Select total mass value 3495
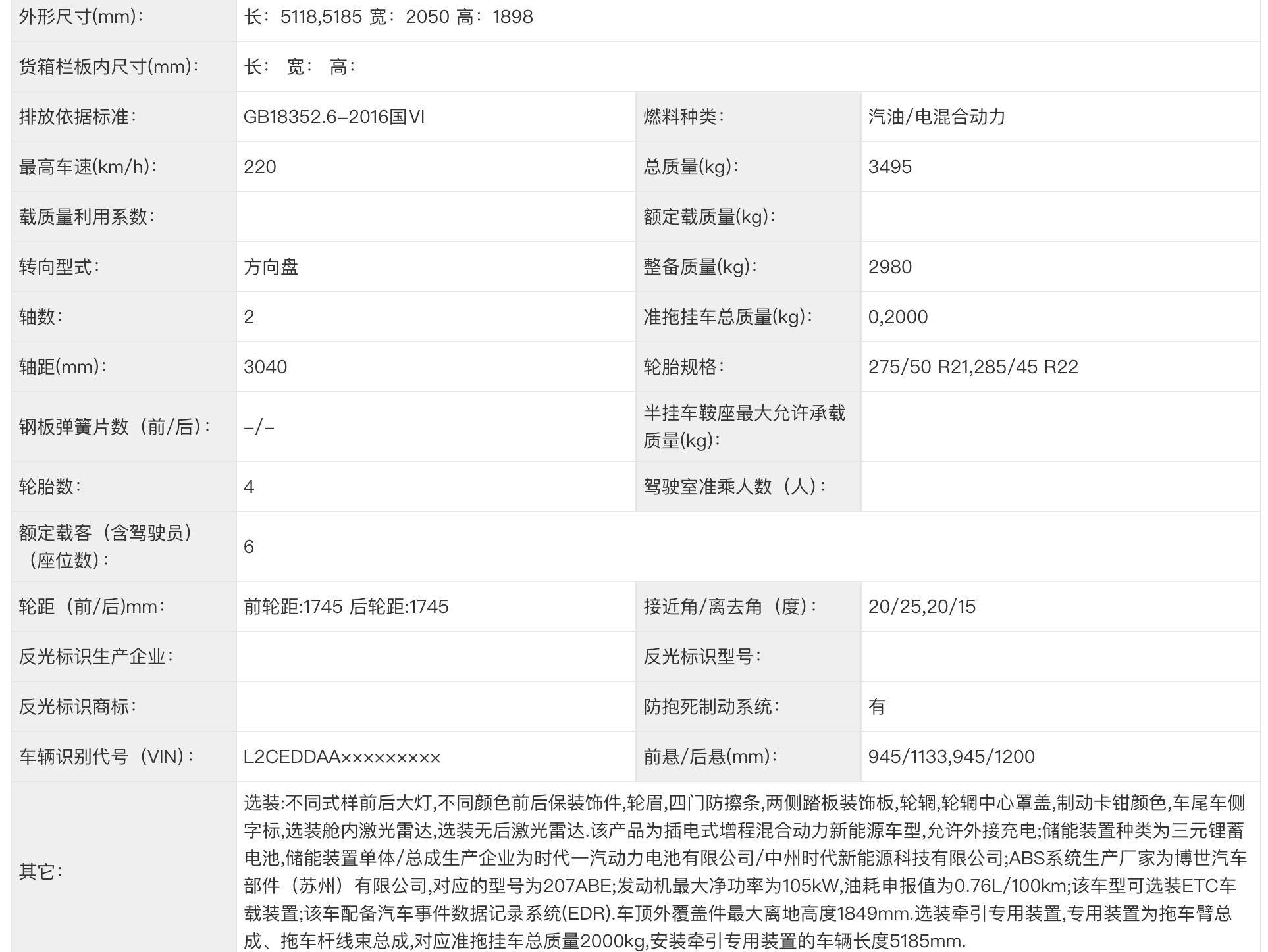Viewport: 1268px width, 952px height. pos(890,167)
